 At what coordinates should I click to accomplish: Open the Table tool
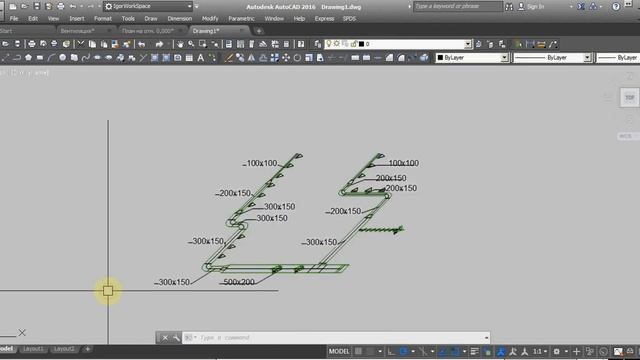(189, 58)
